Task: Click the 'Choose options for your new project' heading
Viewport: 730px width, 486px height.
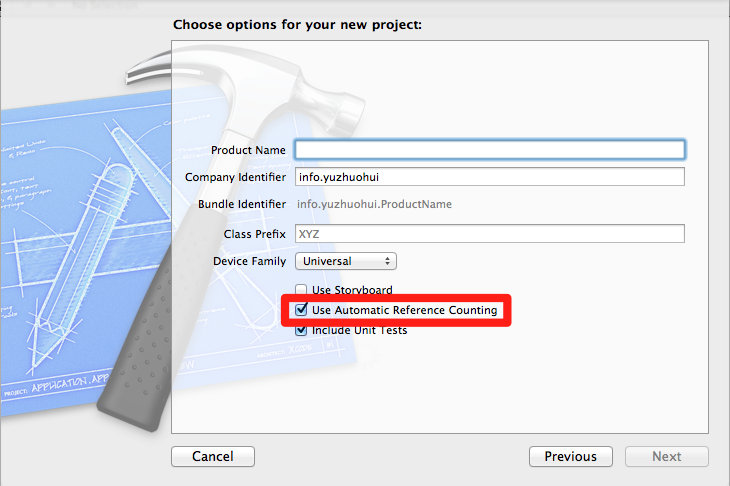Action: click(297, 24)
